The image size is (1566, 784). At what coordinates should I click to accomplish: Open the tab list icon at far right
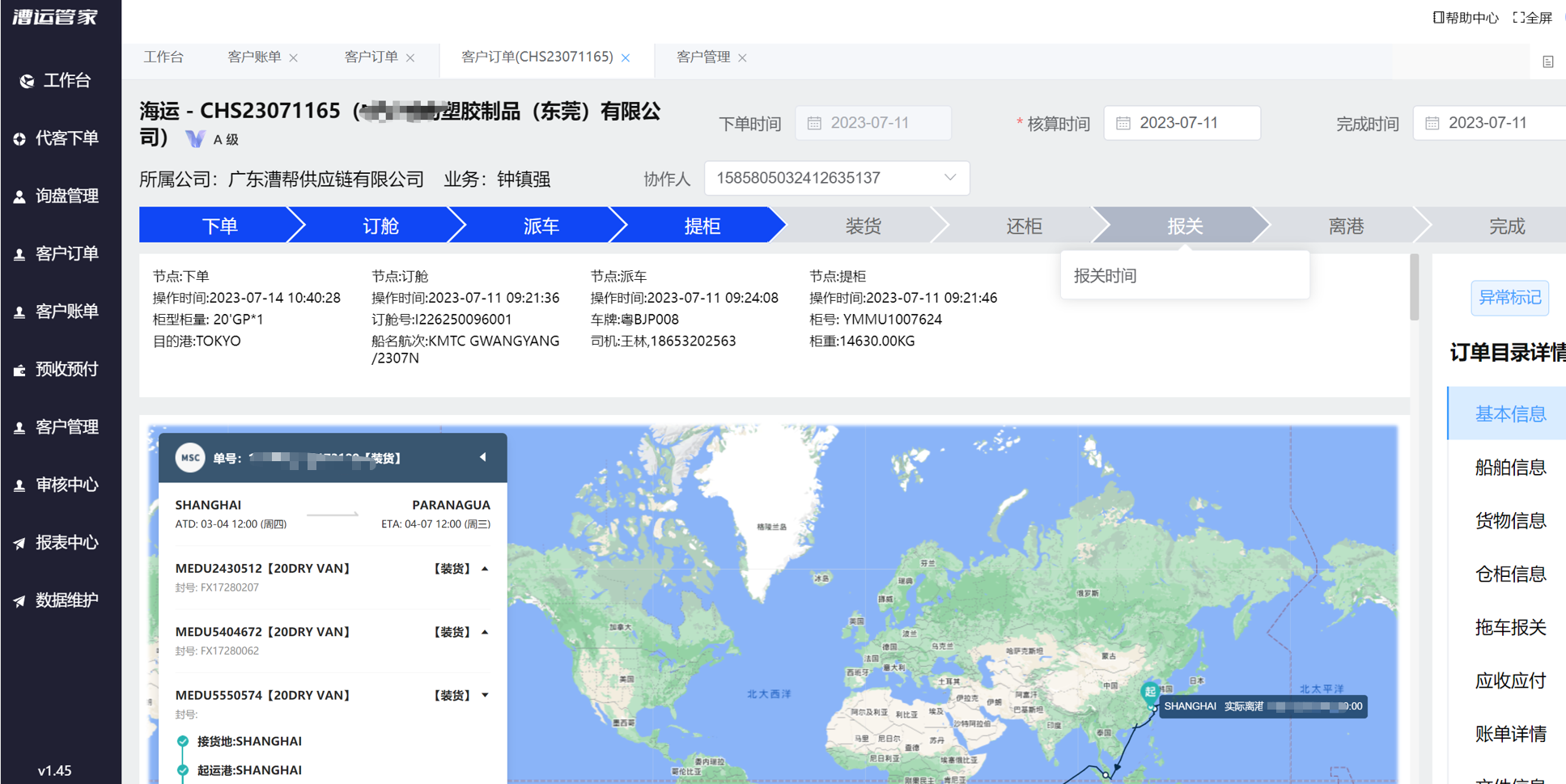tap(1547, 61)
